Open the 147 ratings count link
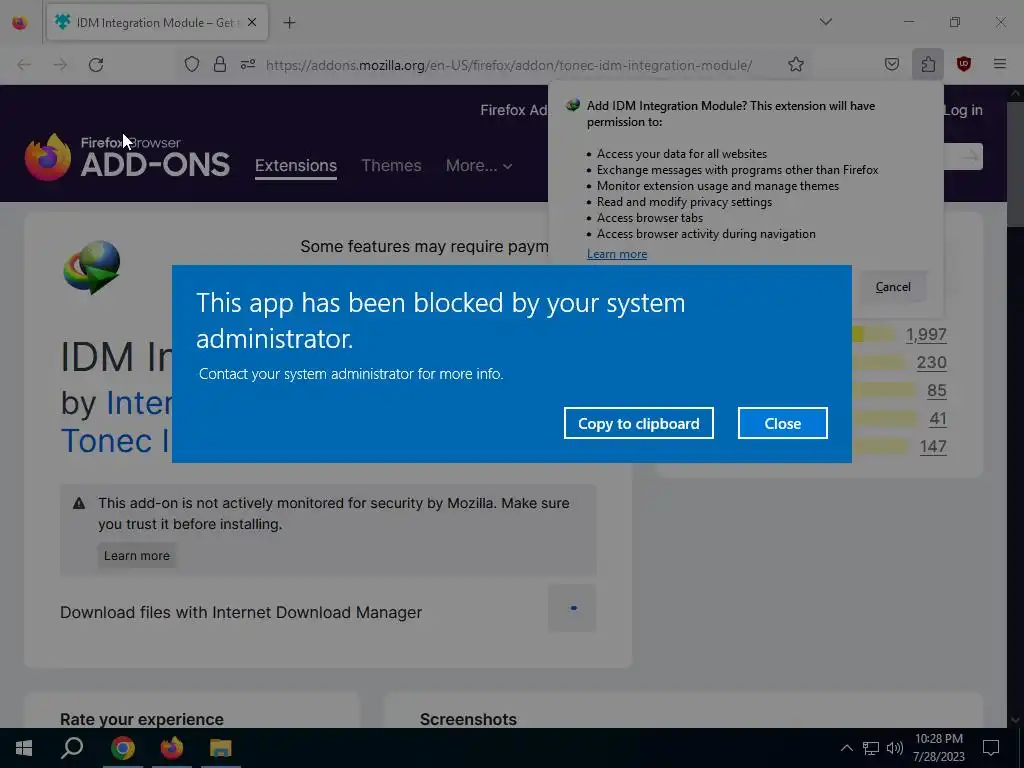1024x768 pixels. coord(933,447)
